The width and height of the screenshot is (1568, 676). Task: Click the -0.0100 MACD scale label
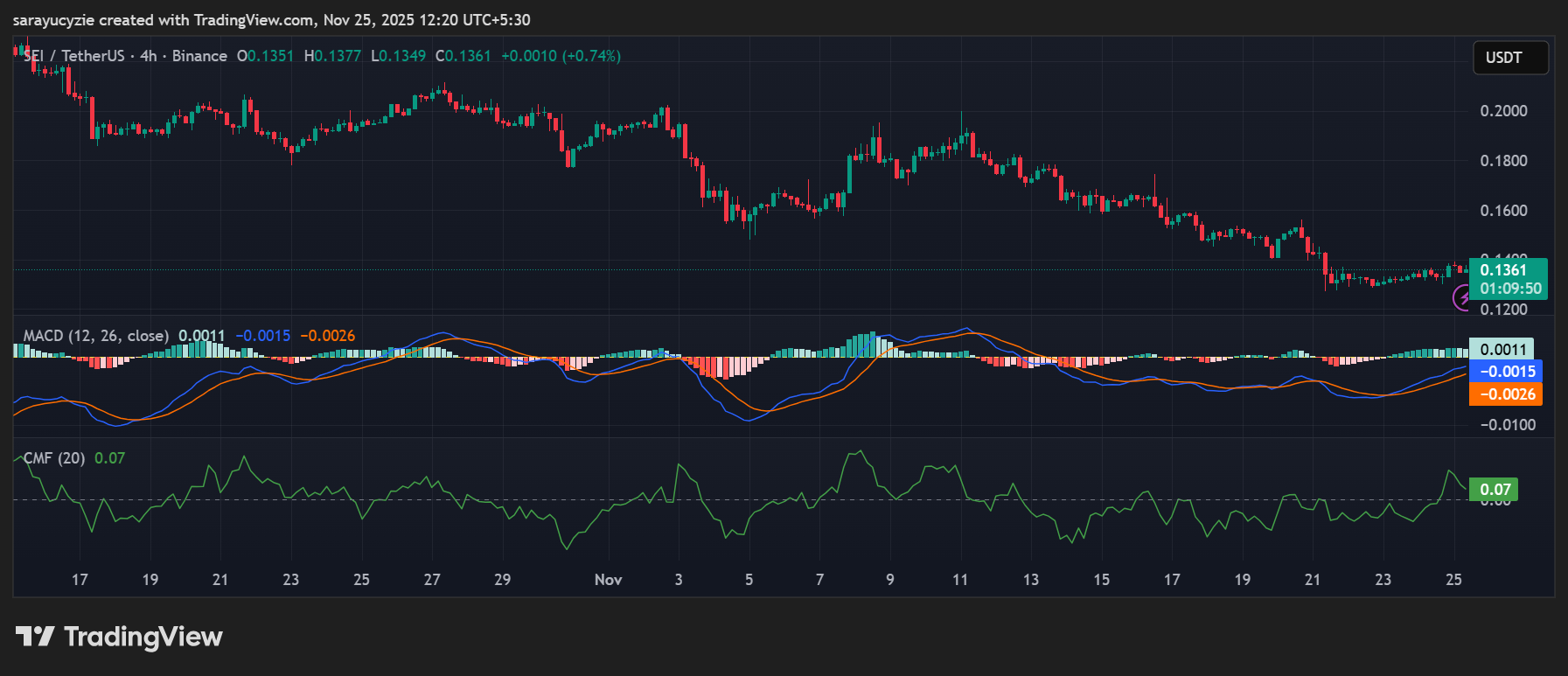(x=1507, y=425)
